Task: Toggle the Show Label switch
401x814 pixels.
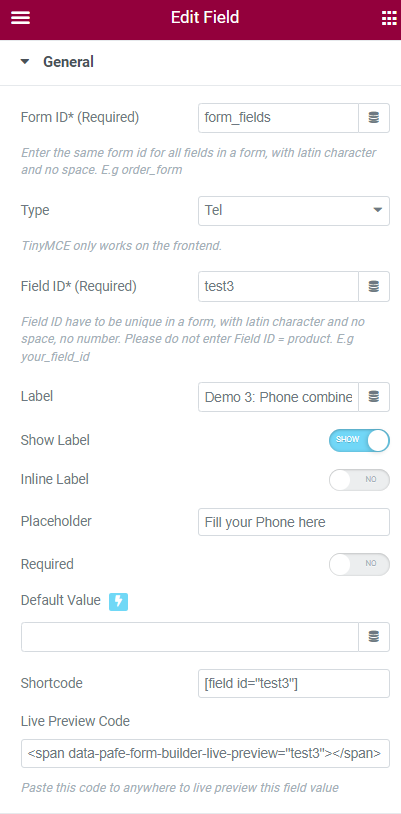Action: pos(359,440)
